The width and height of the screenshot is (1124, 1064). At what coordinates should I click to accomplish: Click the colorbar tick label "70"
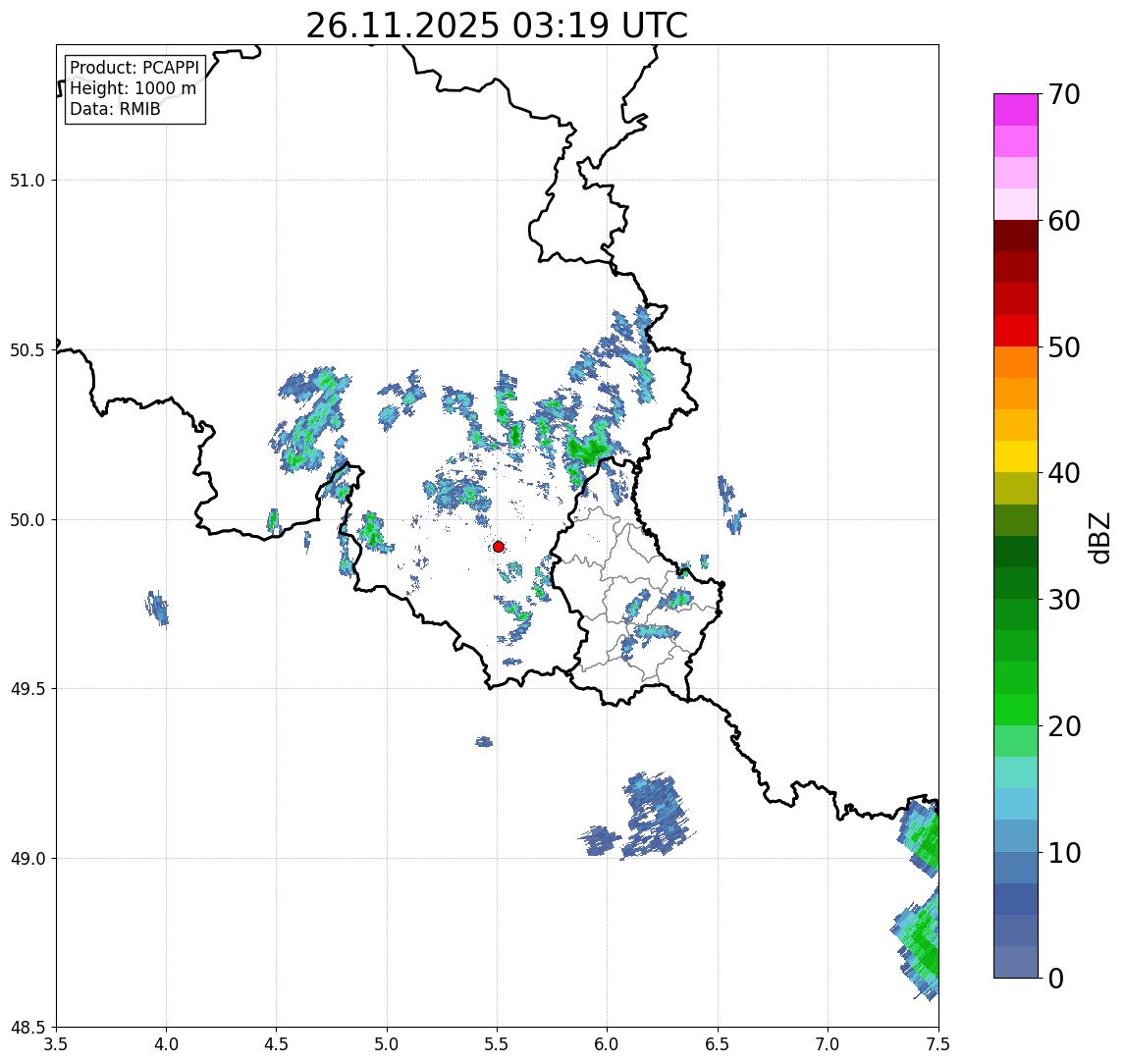pyautogui.click(x=1064, y=94)
